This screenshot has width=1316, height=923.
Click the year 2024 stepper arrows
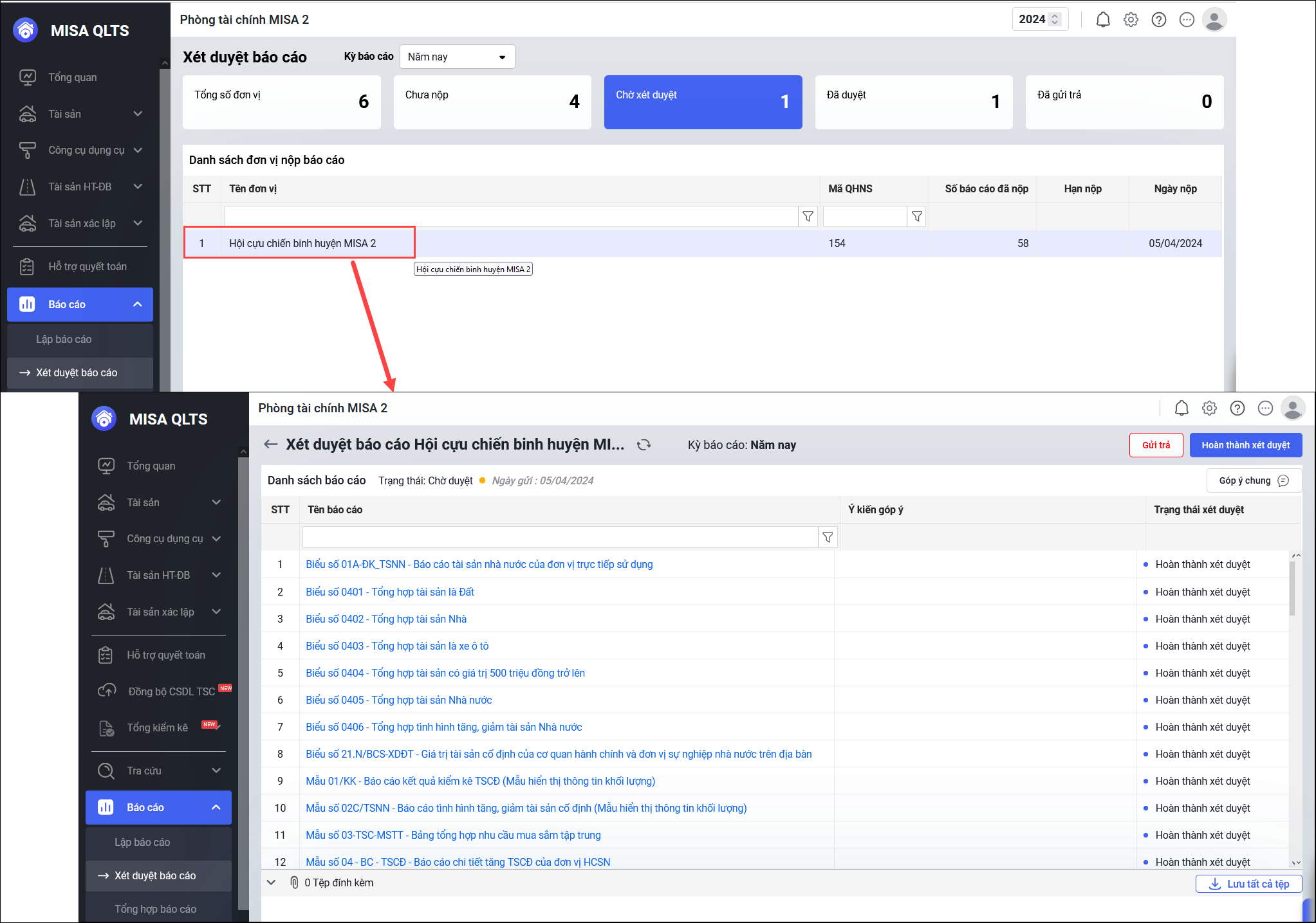1055,19
